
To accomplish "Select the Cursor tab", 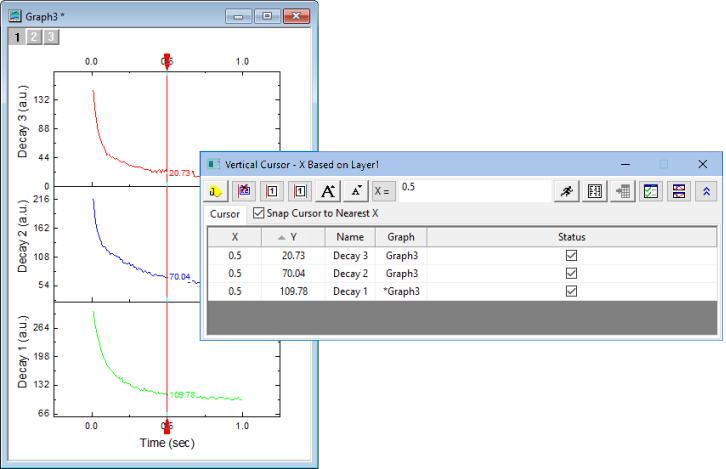I will click(224, 214).
